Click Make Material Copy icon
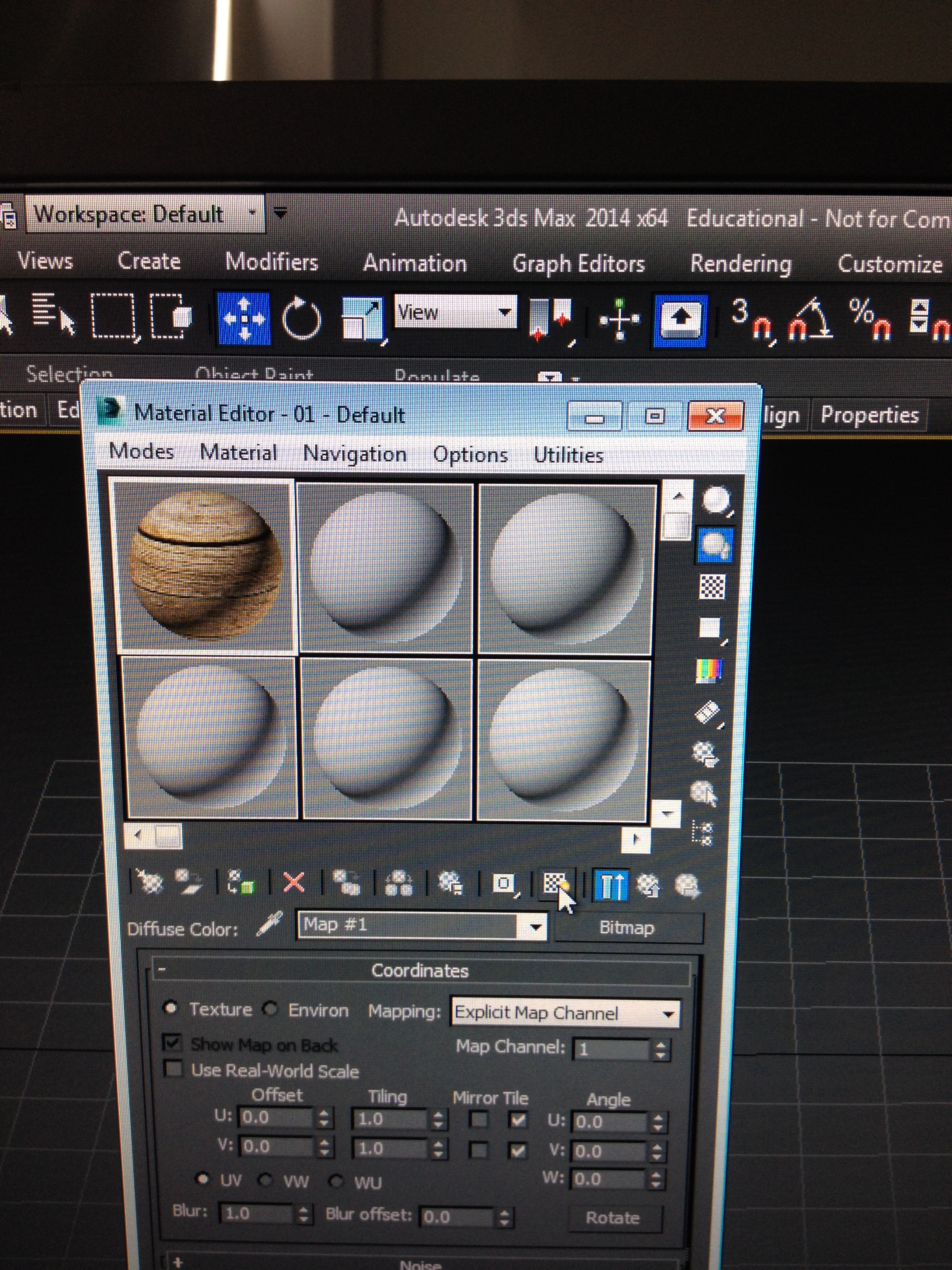Image resolution: width=952 pixels, height=1270 pixels. pos(346,884)
